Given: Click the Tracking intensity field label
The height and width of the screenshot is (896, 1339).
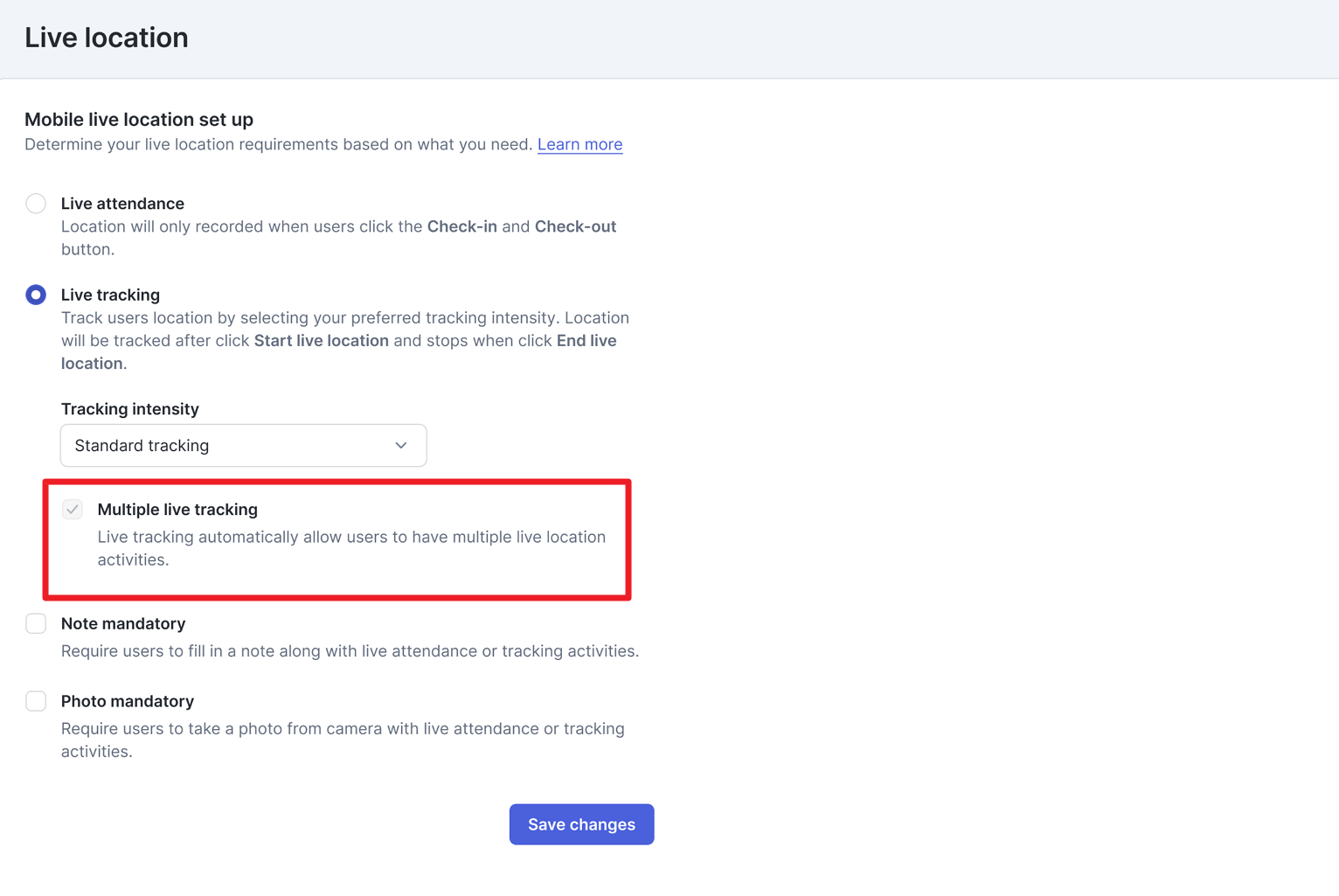Looking at the screenshot, I should [x=130, y=409].
